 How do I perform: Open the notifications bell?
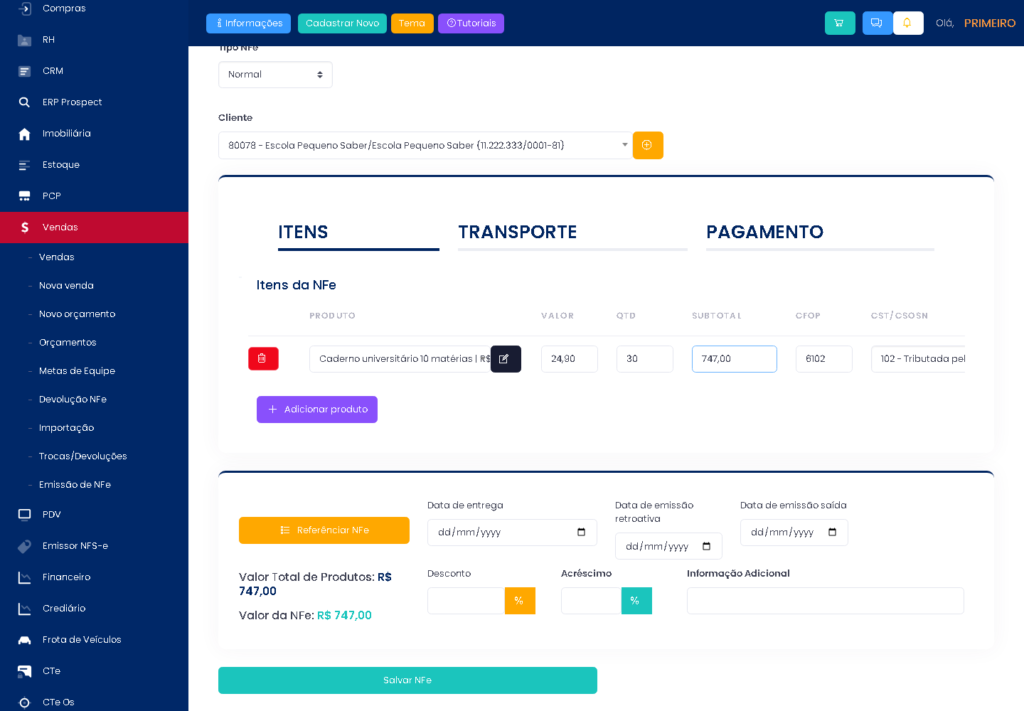click(907, 23)
